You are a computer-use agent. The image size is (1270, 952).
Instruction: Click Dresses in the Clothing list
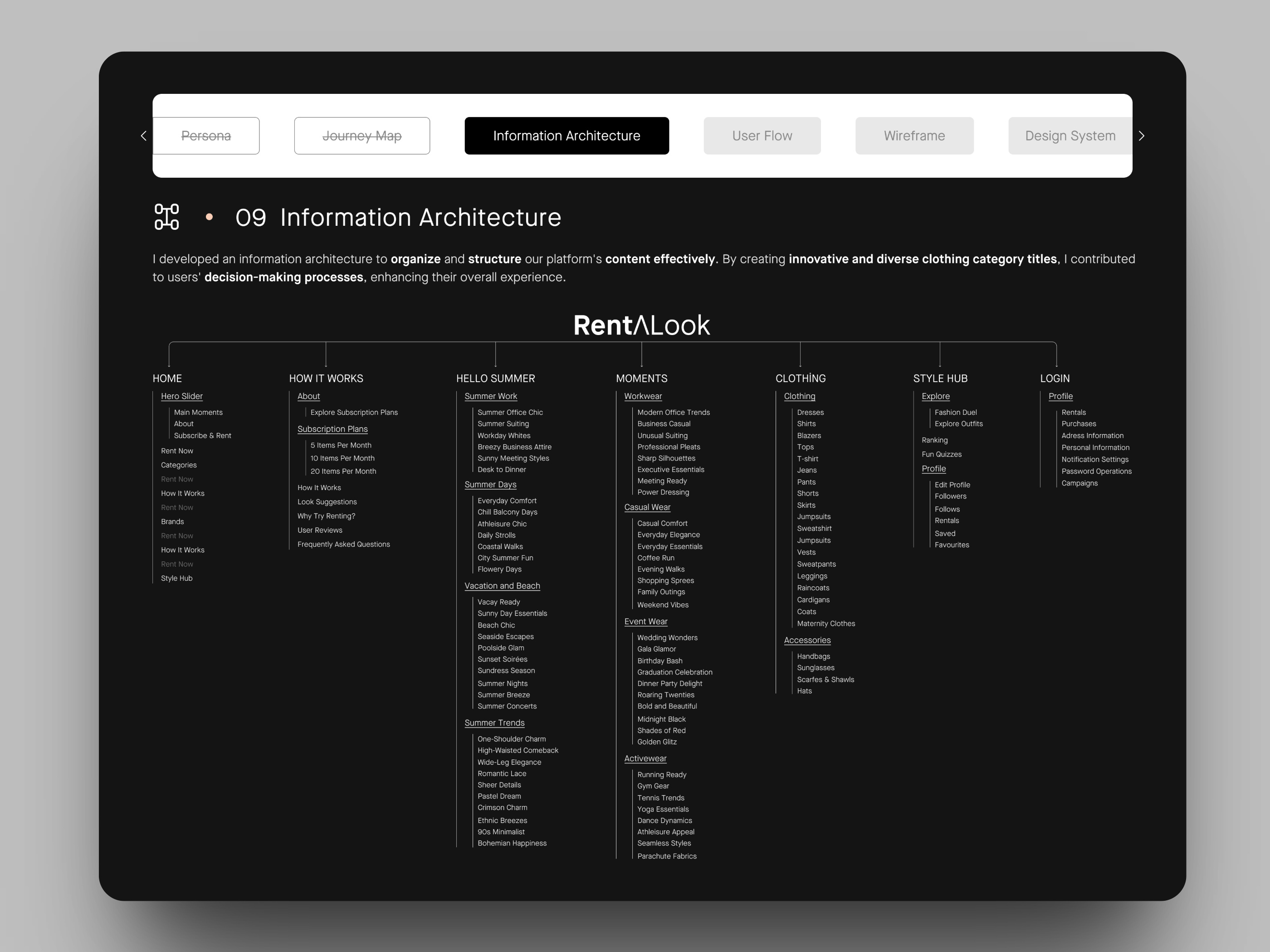click(x=810, y=413)
